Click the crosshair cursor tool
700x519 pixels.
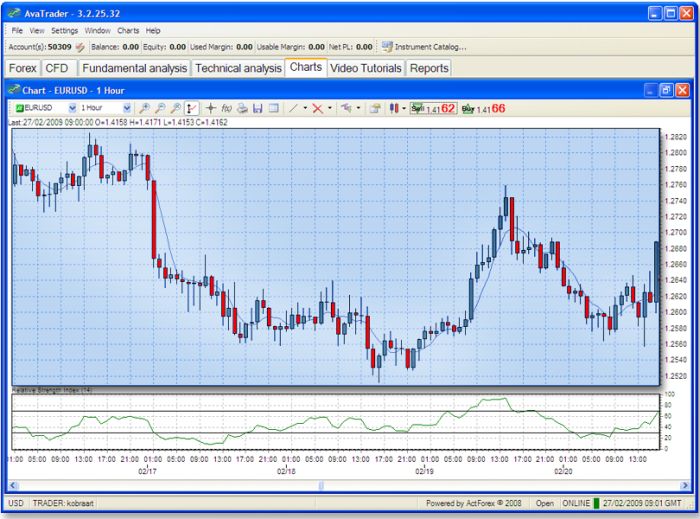click(x=210, y=108)
